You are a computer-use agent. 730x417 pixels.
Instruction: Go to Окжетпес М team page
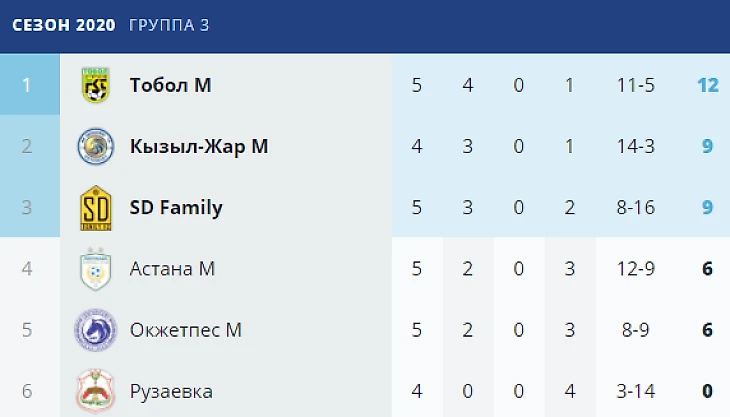pyautogui.click(x=185, y=330)
